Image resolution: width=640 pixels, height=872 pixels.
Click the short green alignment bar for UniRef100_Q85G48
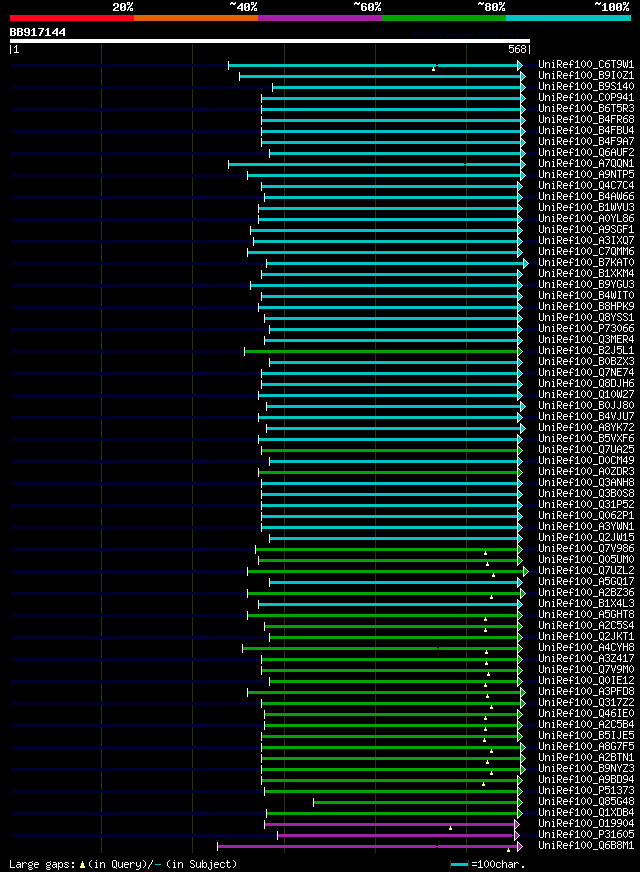click(x=416, y=802)
